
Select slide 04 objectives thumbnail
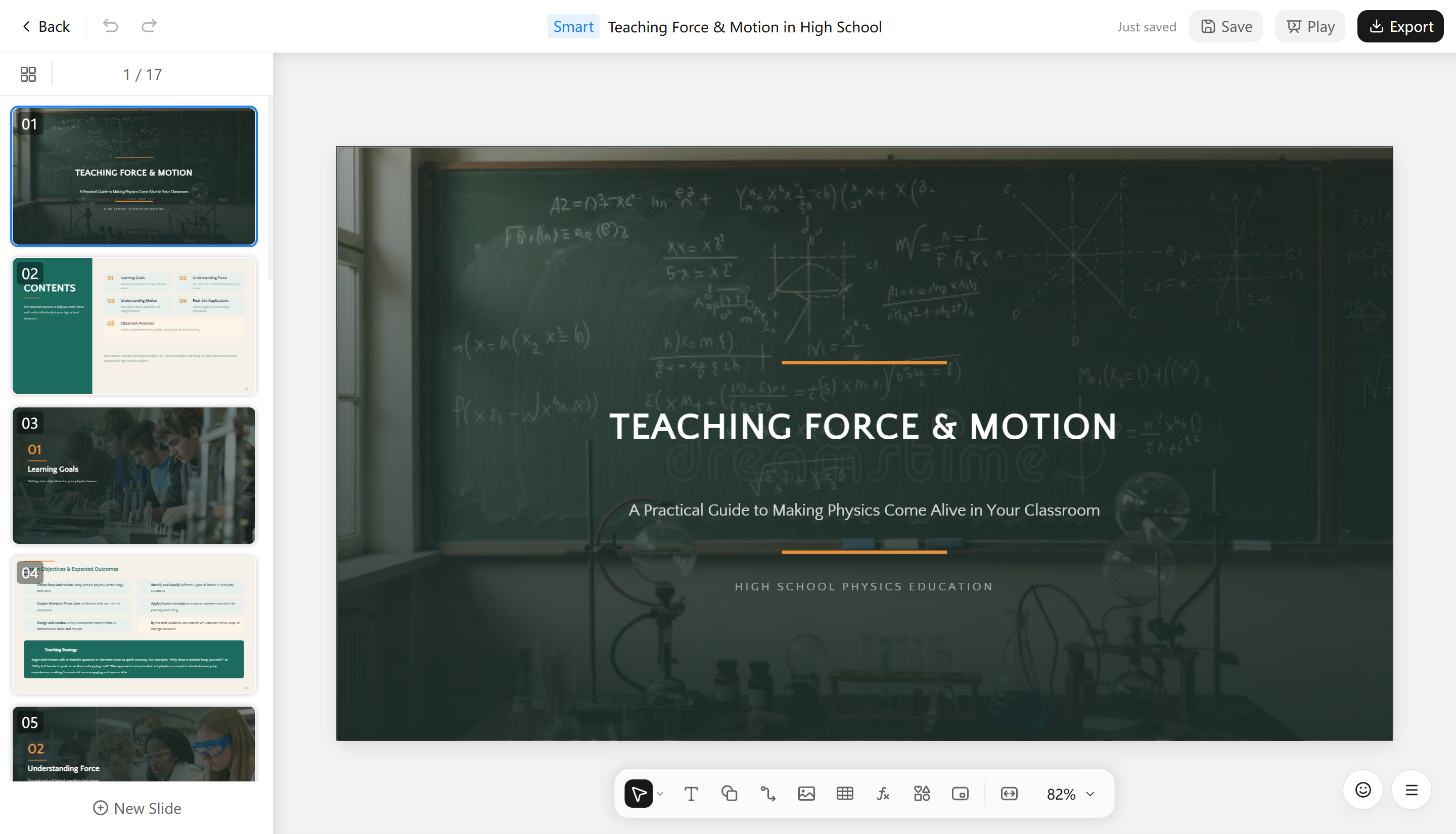tap(134, 625)
